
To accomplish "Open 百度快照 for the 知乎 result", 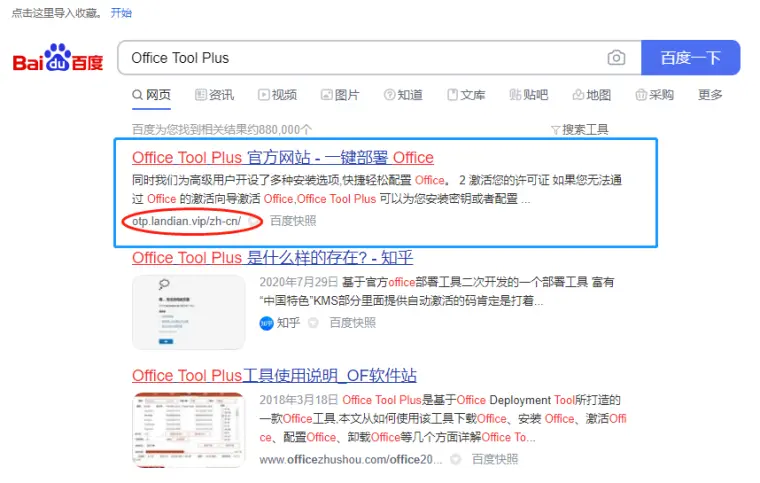I will click(353, 323).
